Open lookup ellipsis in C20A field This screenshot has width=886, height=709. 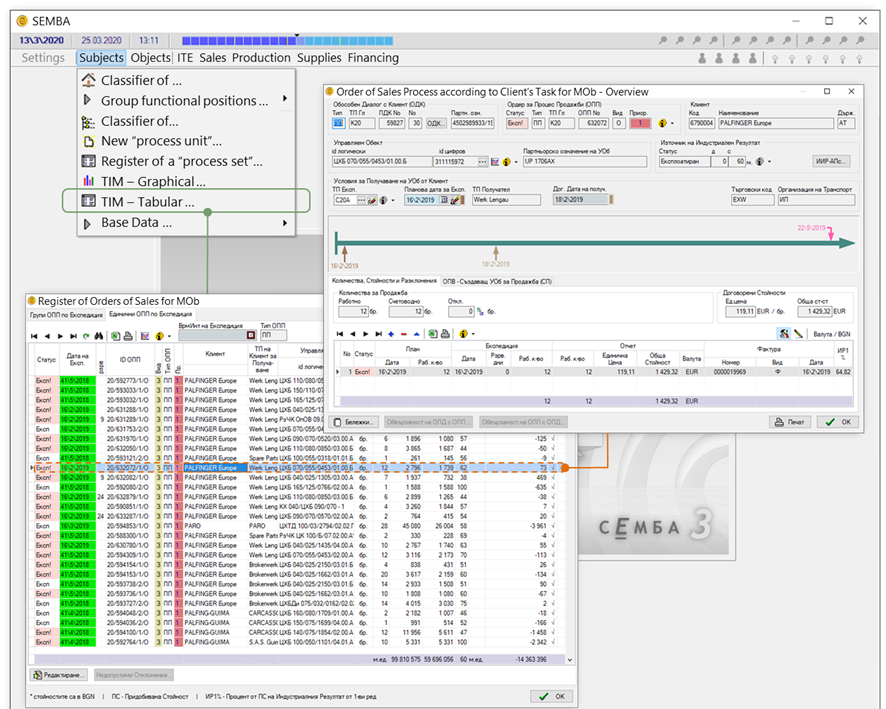click(x=361, y=200)
